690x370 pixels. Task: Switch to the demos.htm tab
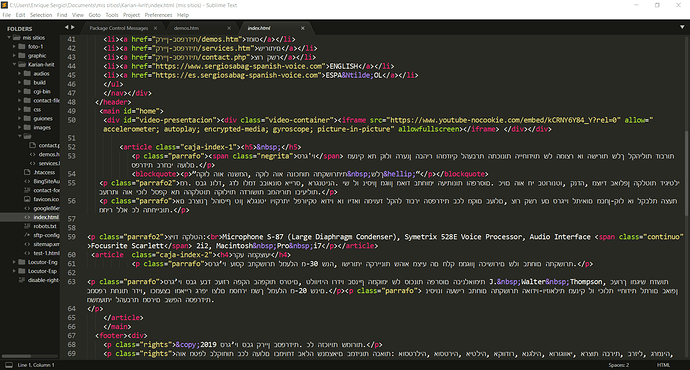pos(186,28)
